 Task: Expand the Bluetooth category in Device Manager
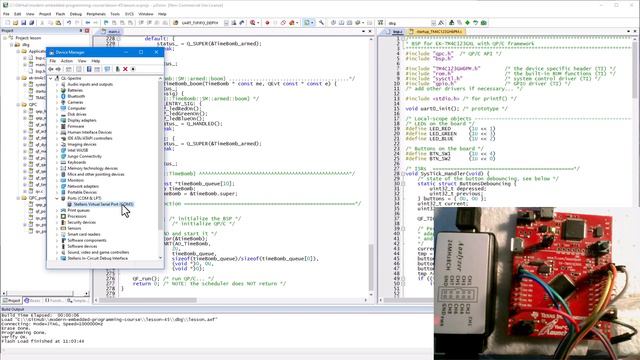point(57,96)
